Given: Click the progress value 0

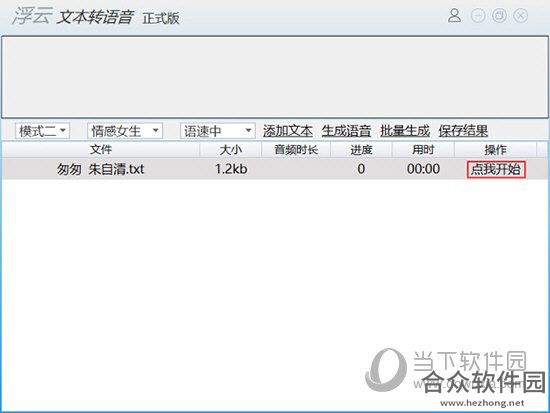Looking at the screenshot, I should [x=361, y=169].
